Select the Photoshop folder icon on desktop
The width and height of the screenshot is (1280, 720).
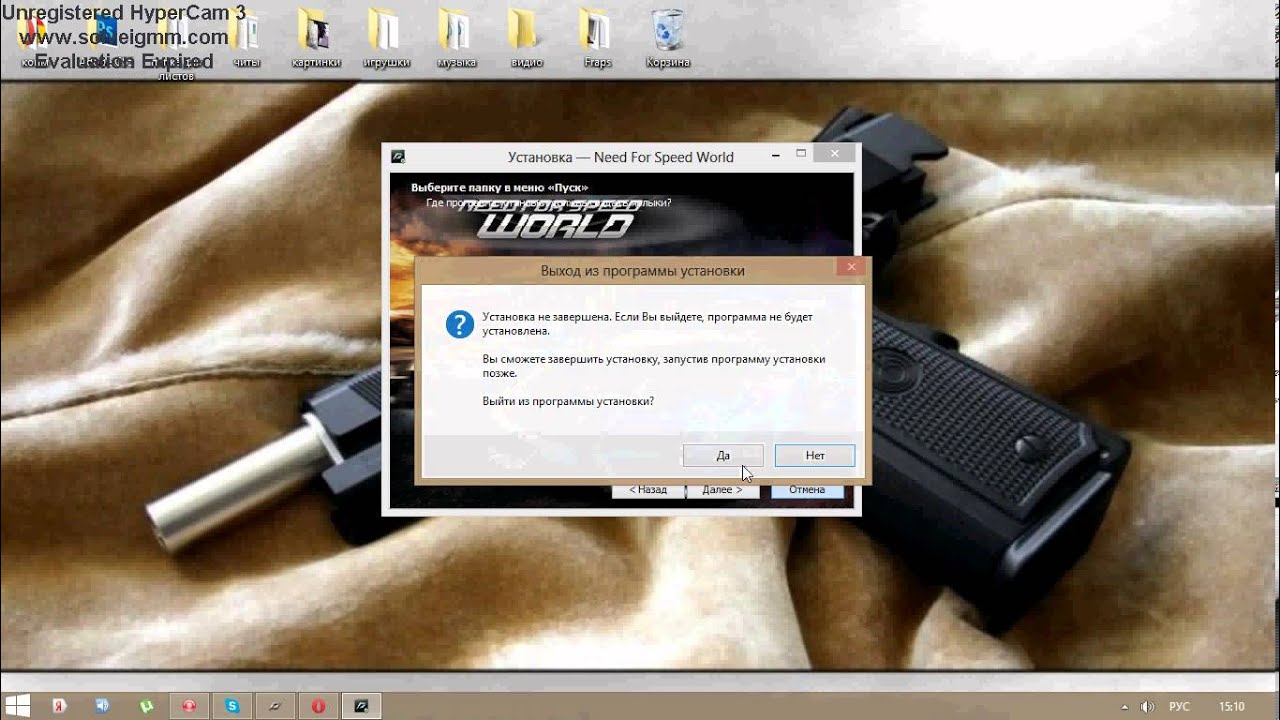[106, 32]
